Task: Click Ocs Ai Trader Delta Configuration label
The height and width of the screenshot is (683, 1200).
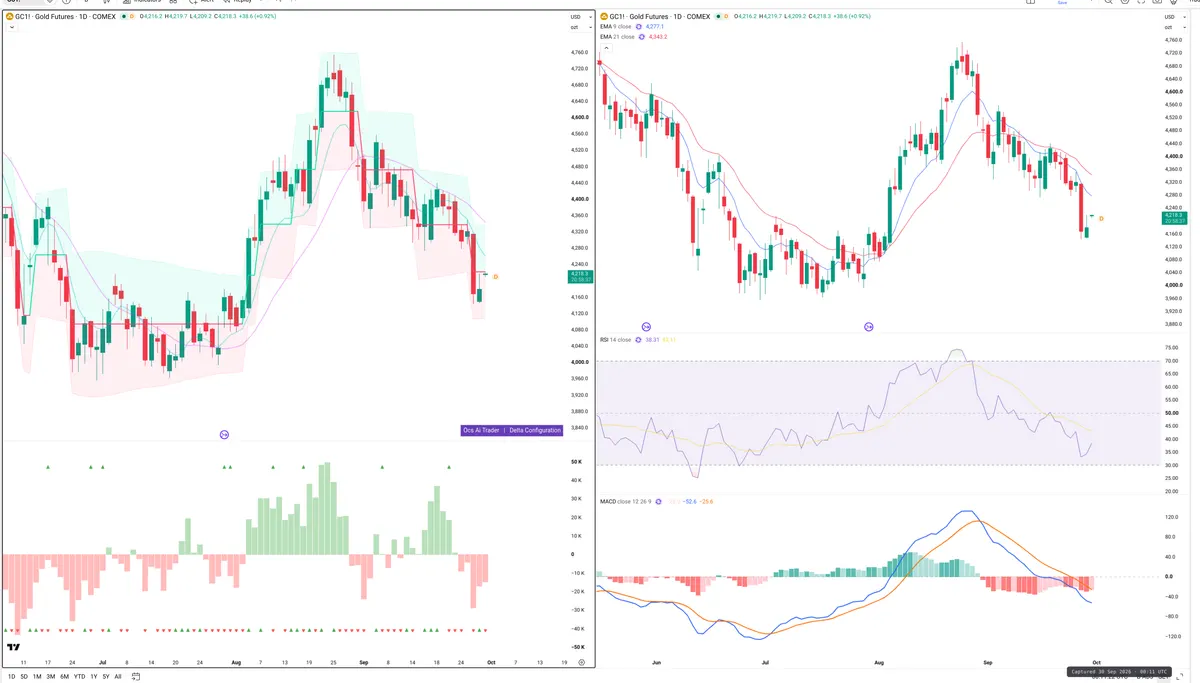Action: tap(512, 430)
